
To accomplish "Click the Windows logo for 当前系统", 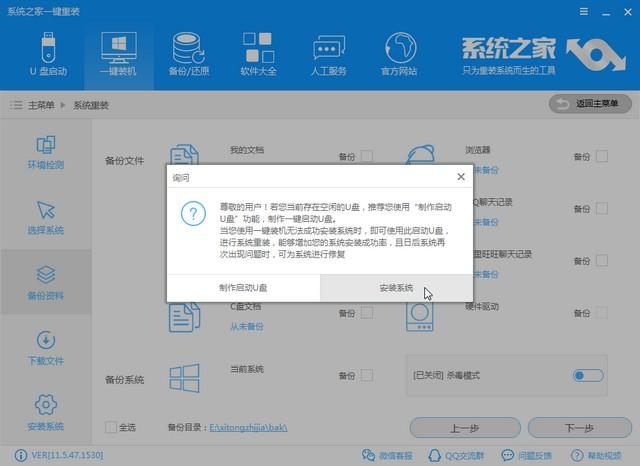I will click(184, 378).
